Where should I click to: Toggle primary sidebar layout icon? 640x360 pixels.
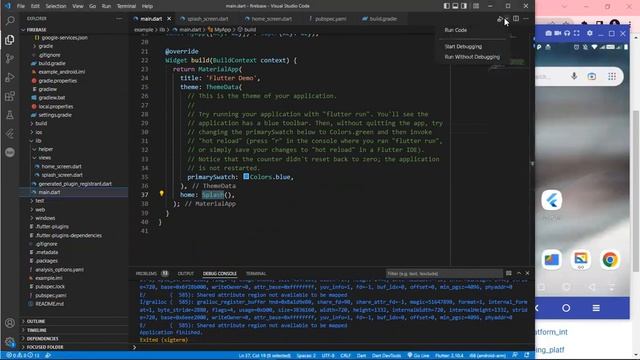coord(447,6)
